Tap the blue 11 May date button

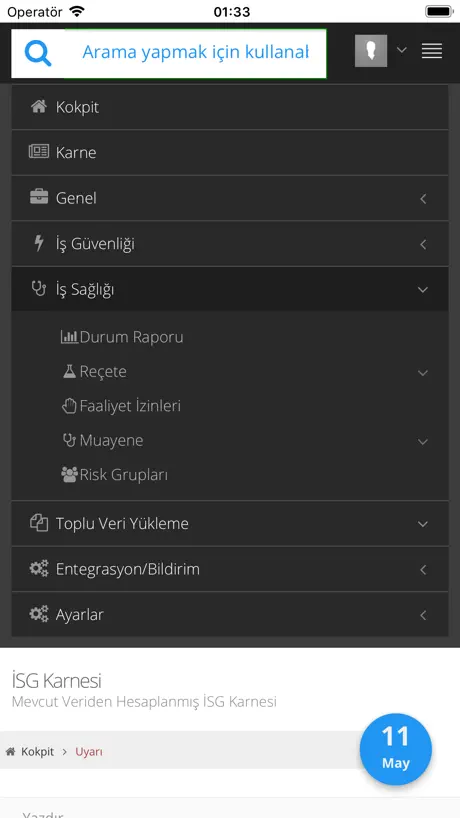tap(396, 749)
